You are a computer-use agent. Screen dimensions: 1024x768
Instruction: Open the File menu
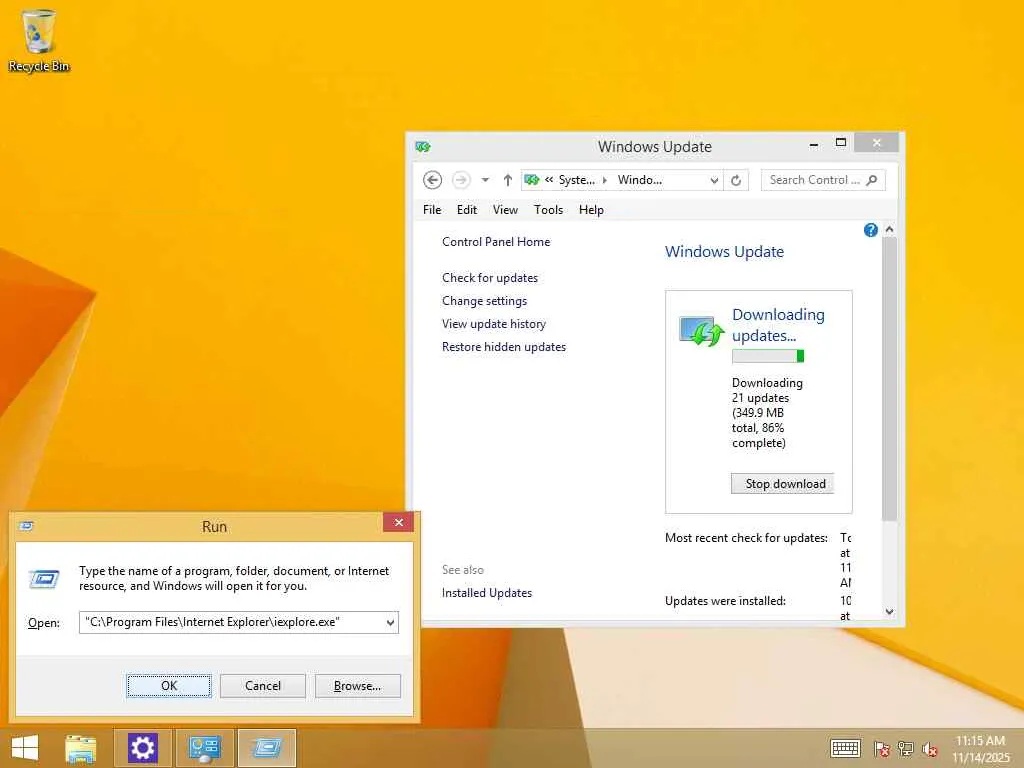[432, 210]
